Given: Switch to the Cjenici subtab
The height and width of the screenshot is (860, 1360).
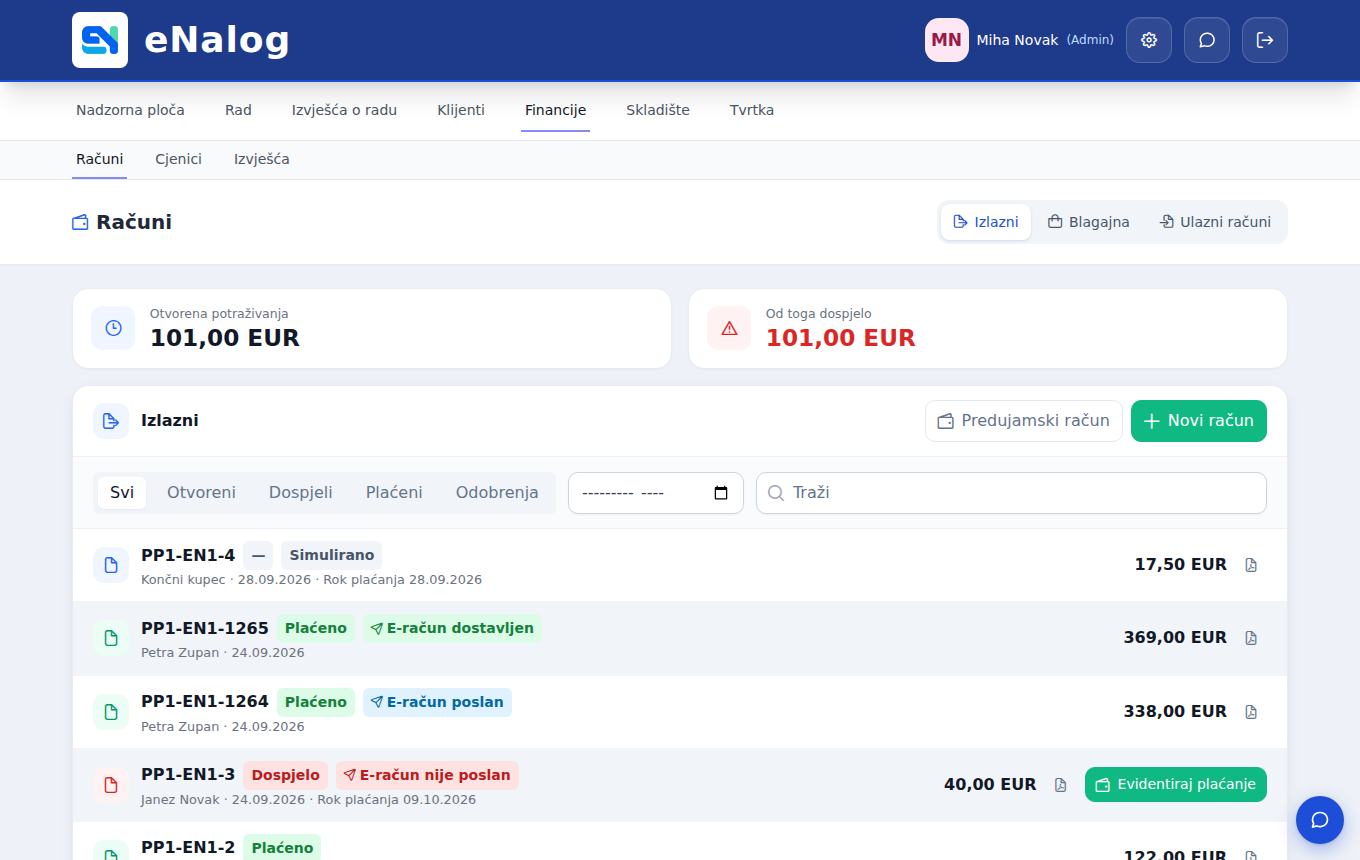Looking at the screenshot, I should (179, 159).
